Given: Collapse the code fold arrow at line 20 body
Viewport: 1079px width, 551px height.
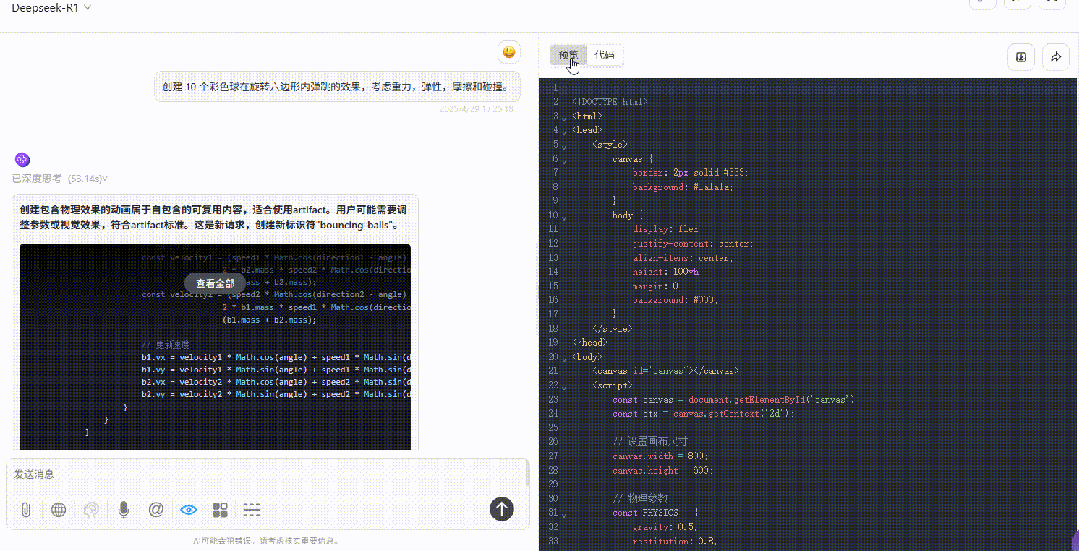Looking at the screenshot, I should [x=564, y=358].
